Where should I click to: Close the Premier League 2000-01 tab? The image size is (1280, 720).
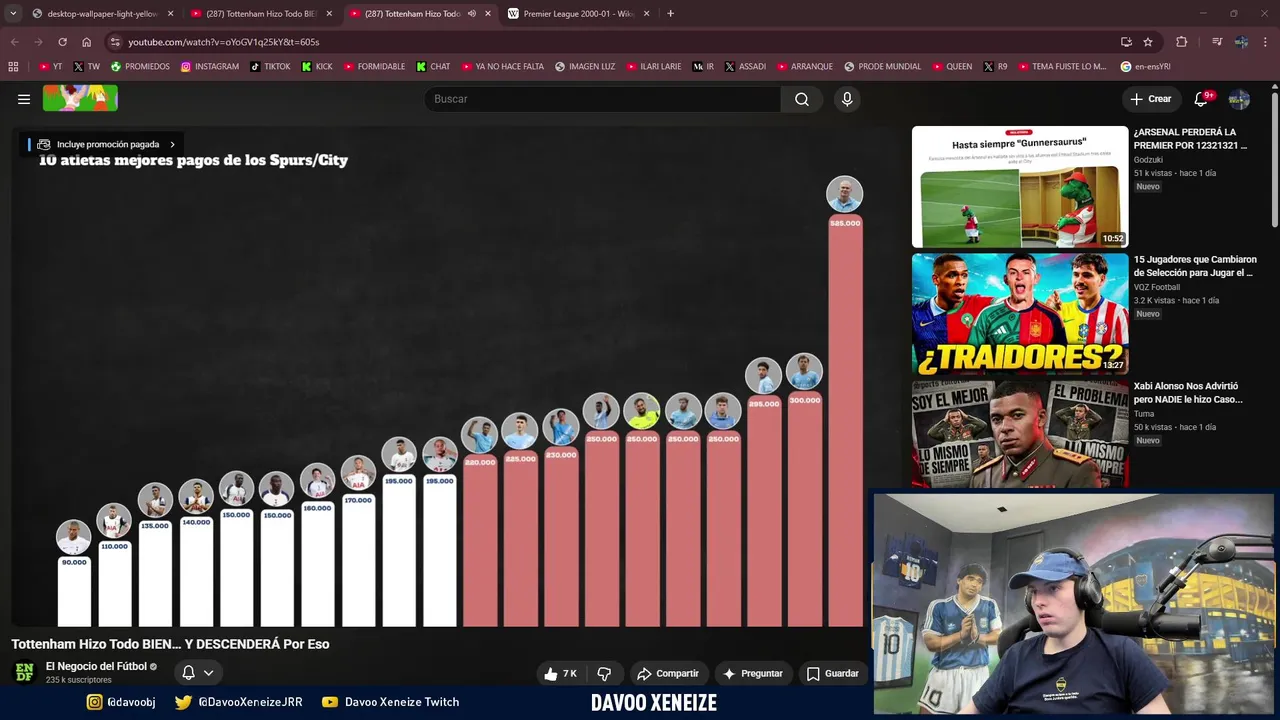point(646,14)
